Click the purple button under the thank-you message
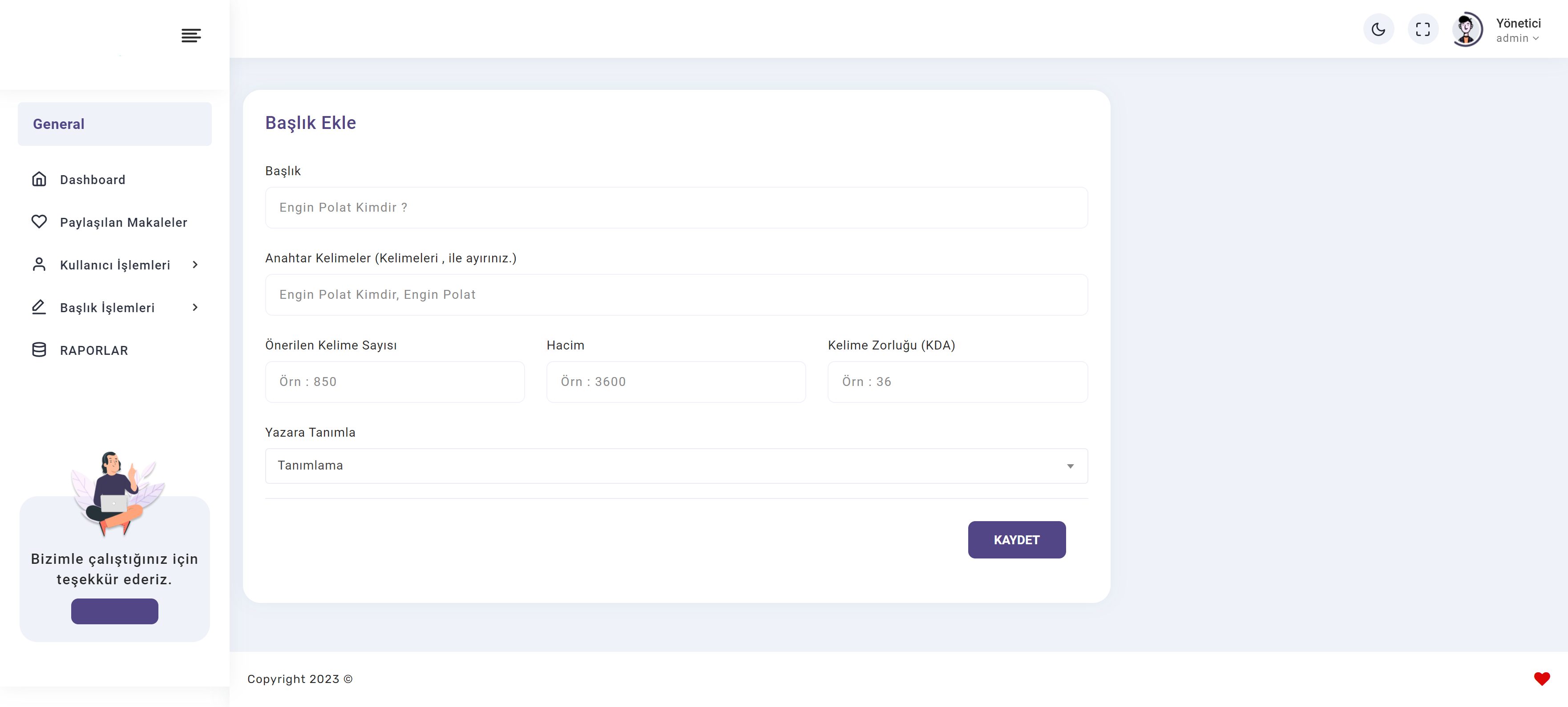Image resolution: width=1568 pixels, height=707 pixels. click(114, 611)
